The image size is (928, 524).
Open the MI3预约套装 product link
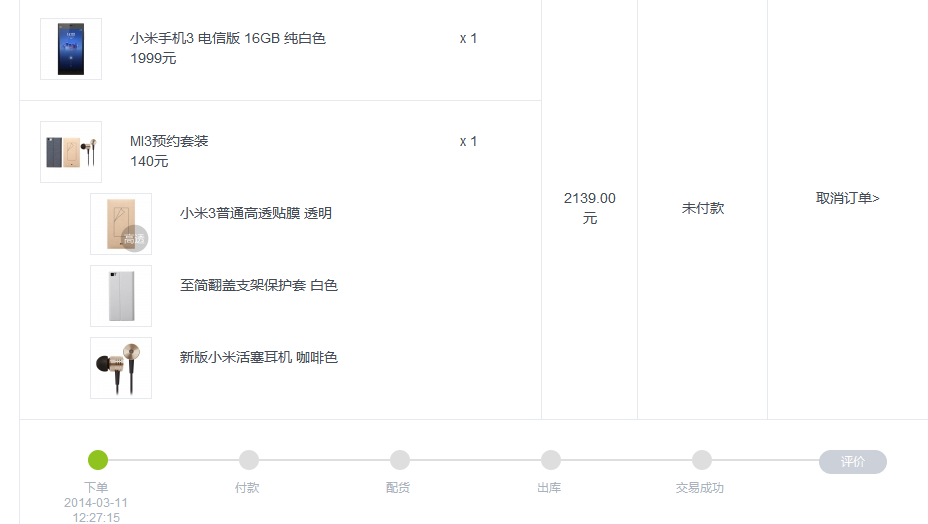click(169, 142)
